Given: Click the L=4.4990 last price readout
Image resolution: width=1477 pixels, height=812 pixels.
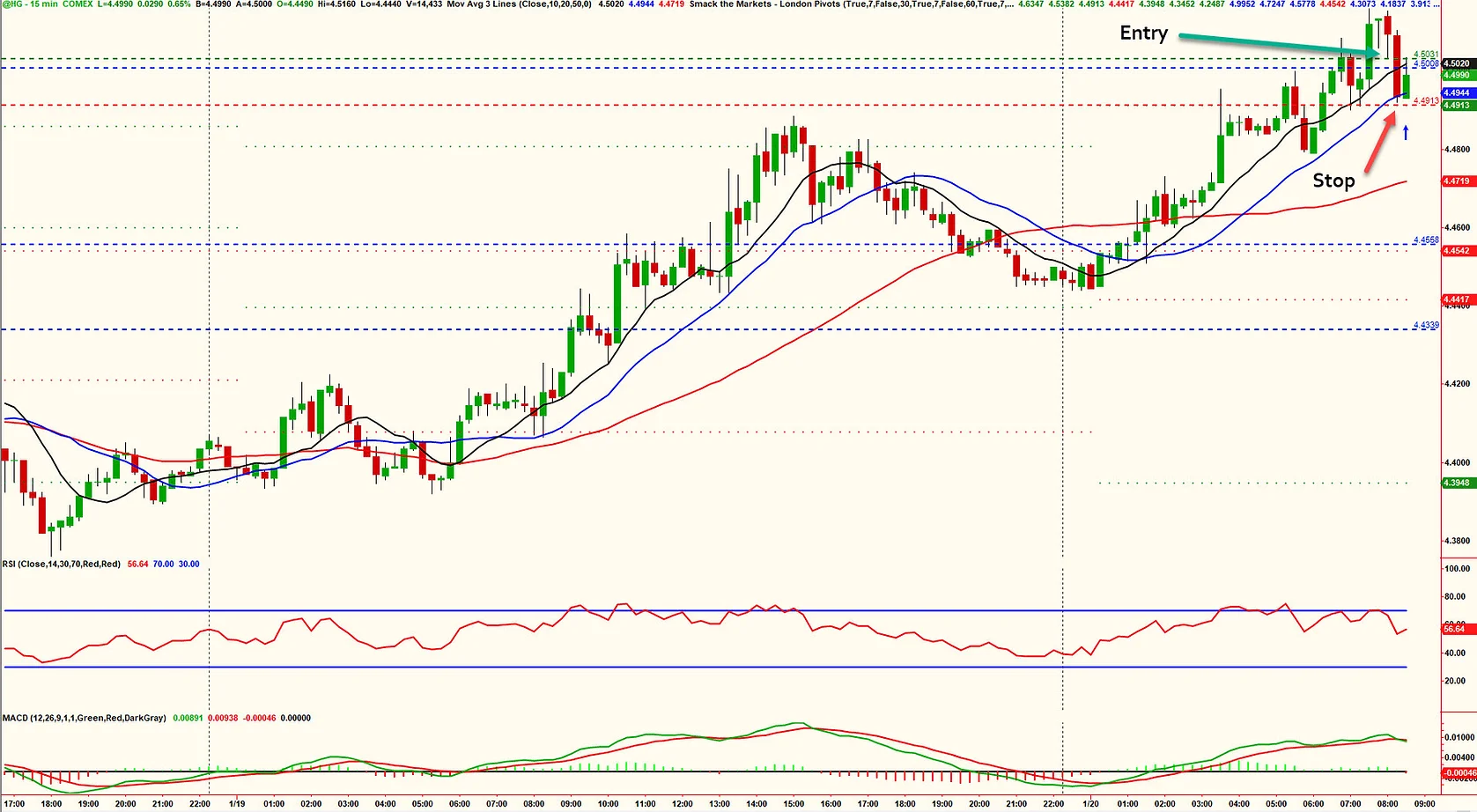Looking at the screenshot, I should tap(116, 4).
